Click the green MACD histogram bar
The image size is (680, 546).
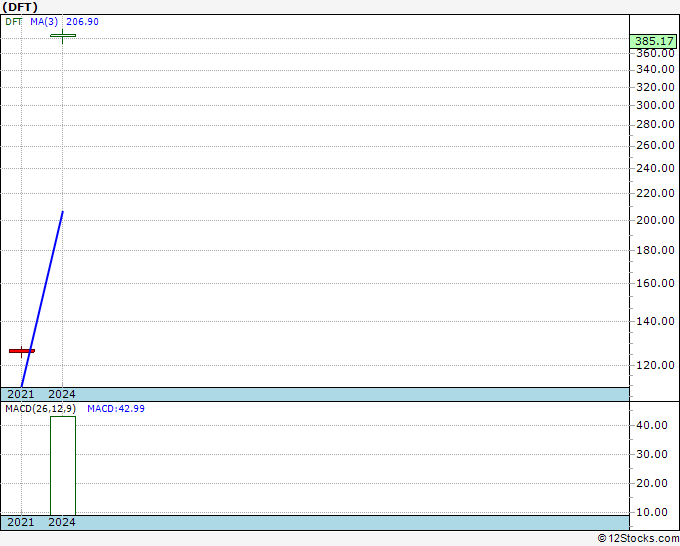click(63, 466)
